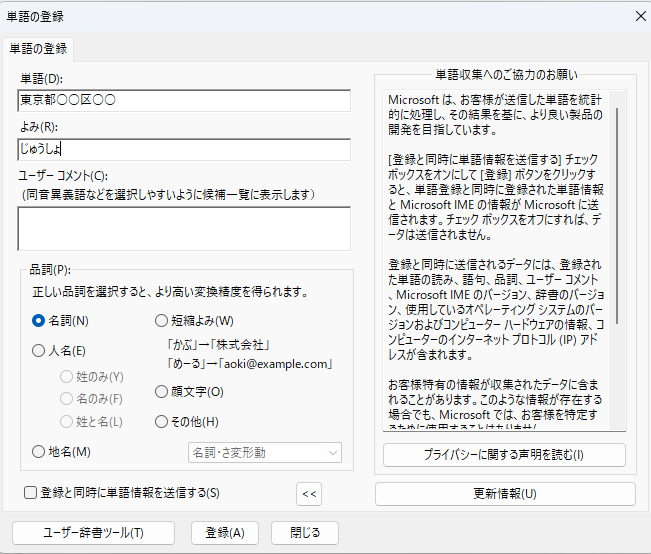Click the scrollbar in the information text panel

(x=620, y=220)
